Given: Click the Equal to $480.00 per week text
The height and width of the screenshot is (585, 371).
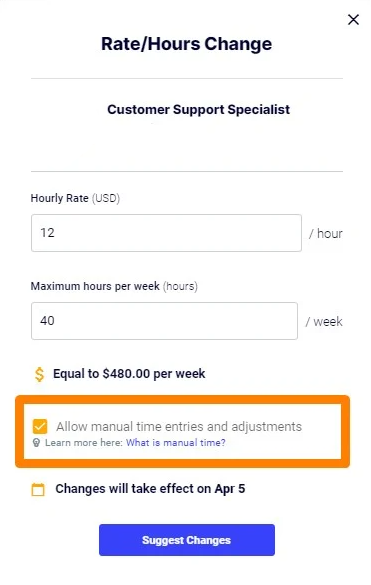Looking at the screenshot, I should click(x=129, y=374).
